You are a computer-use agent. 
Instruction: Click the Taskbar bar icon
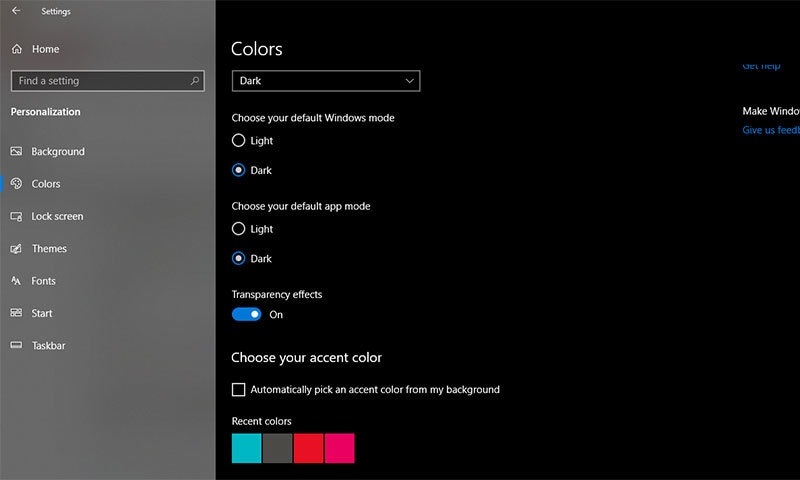[x=16, y=345]
